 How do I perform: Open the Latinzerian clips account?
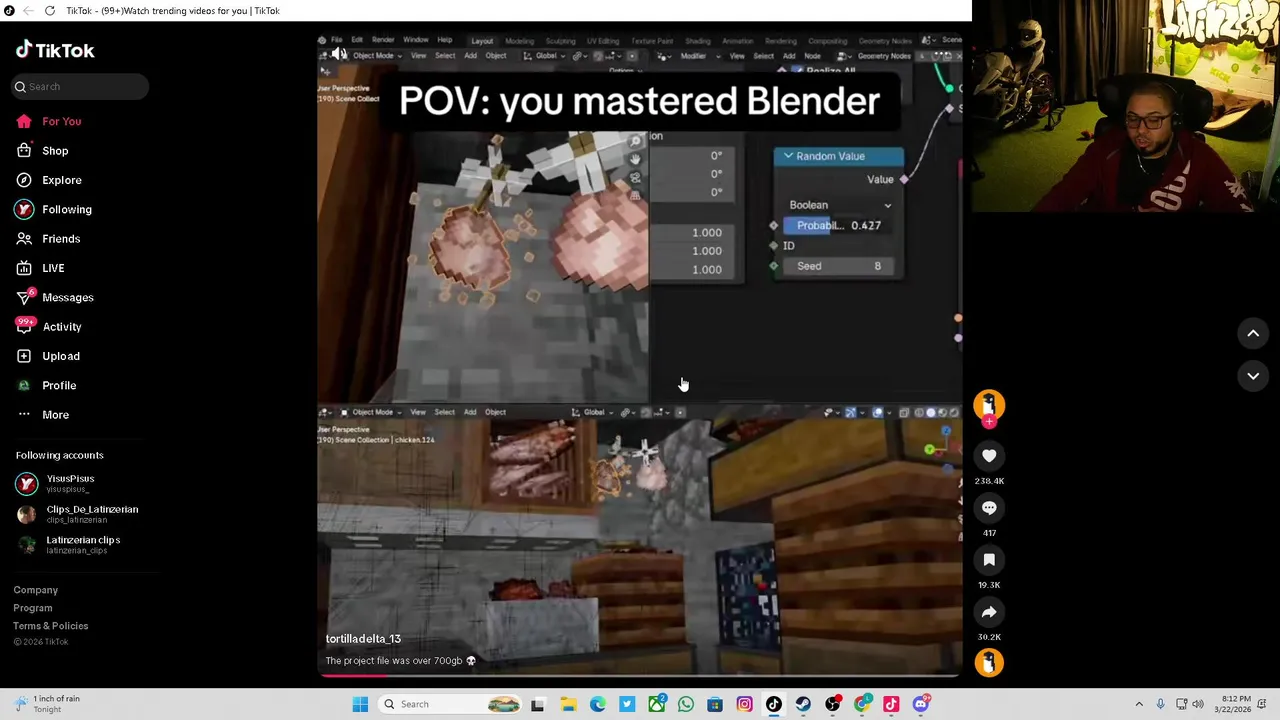tap(68, 544)
